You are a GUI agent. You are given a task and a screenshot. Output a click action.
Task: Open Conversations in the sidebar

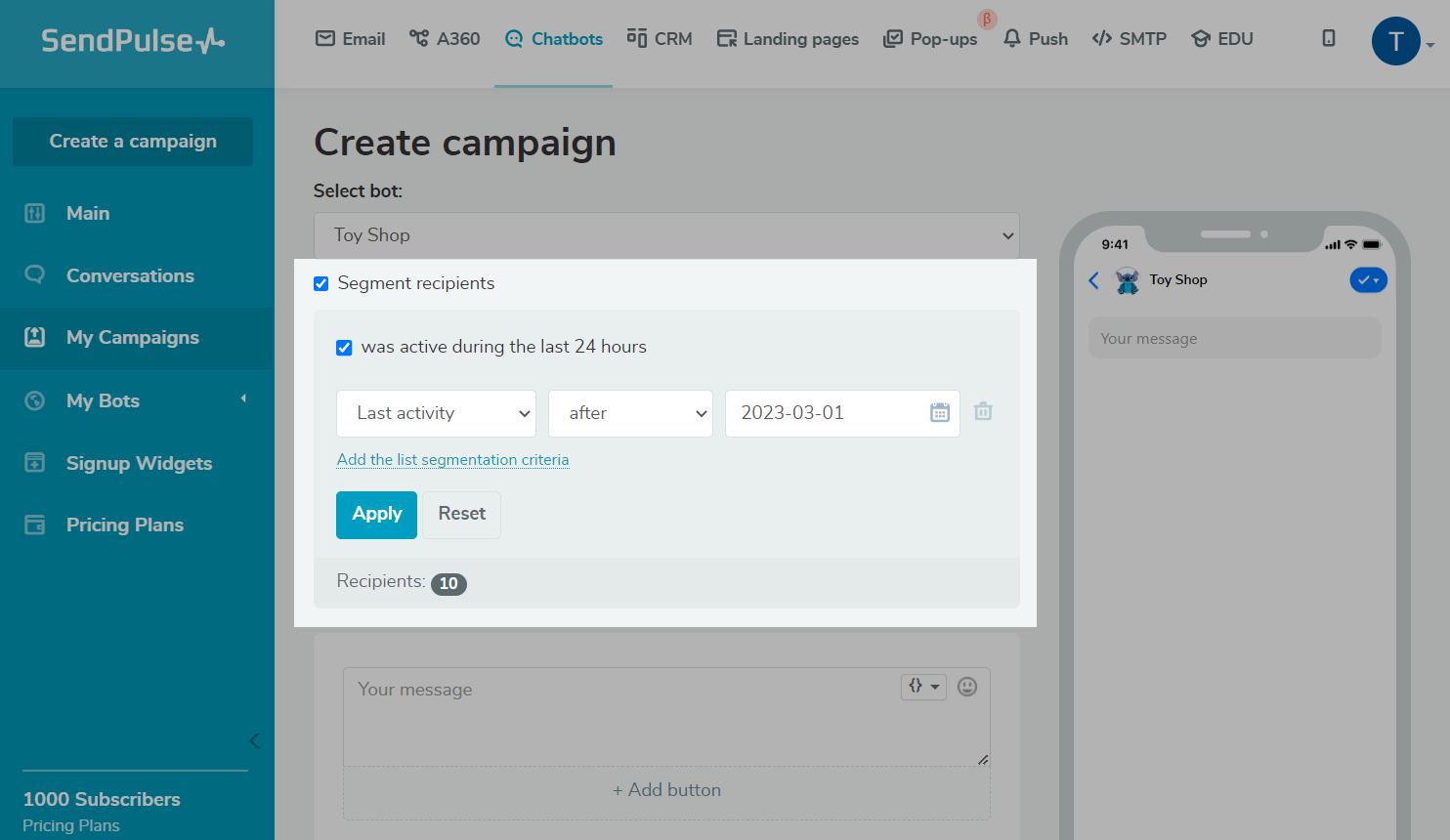tap(130, 275)
